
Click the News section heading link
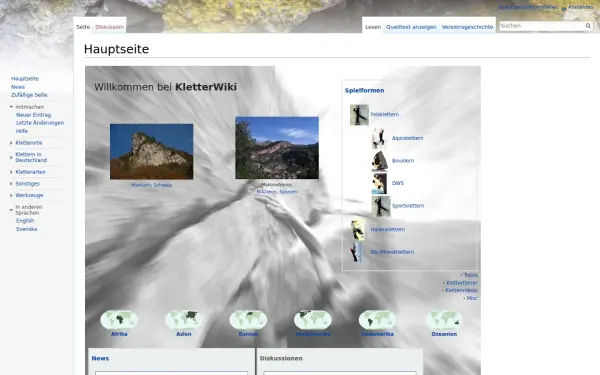pyautogui.click(x=100, y=358)
